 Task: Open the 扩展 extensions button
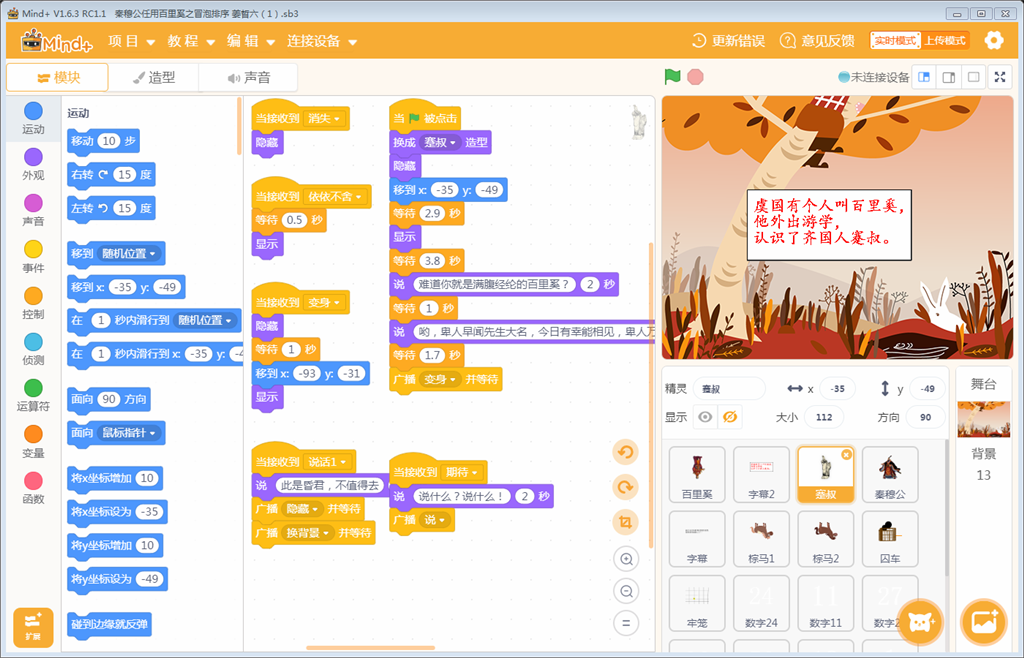coord(33,627)
